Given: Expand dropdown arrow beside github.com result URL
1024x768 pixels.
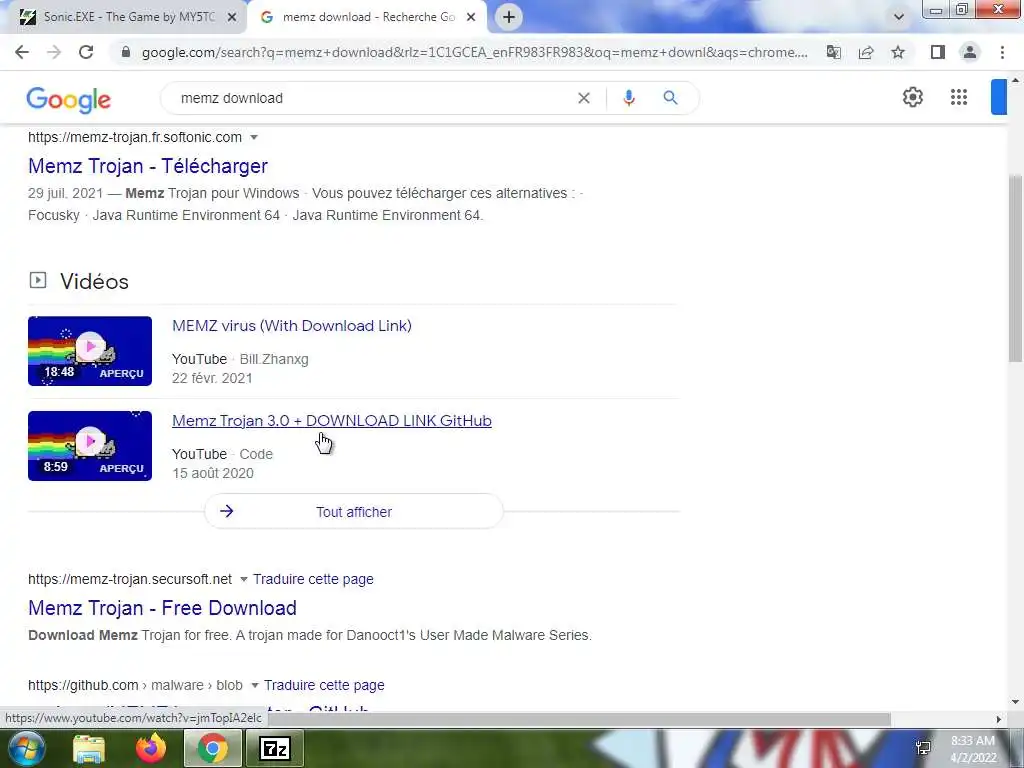Looking at the screenshot, I should [x=255, y=685].
